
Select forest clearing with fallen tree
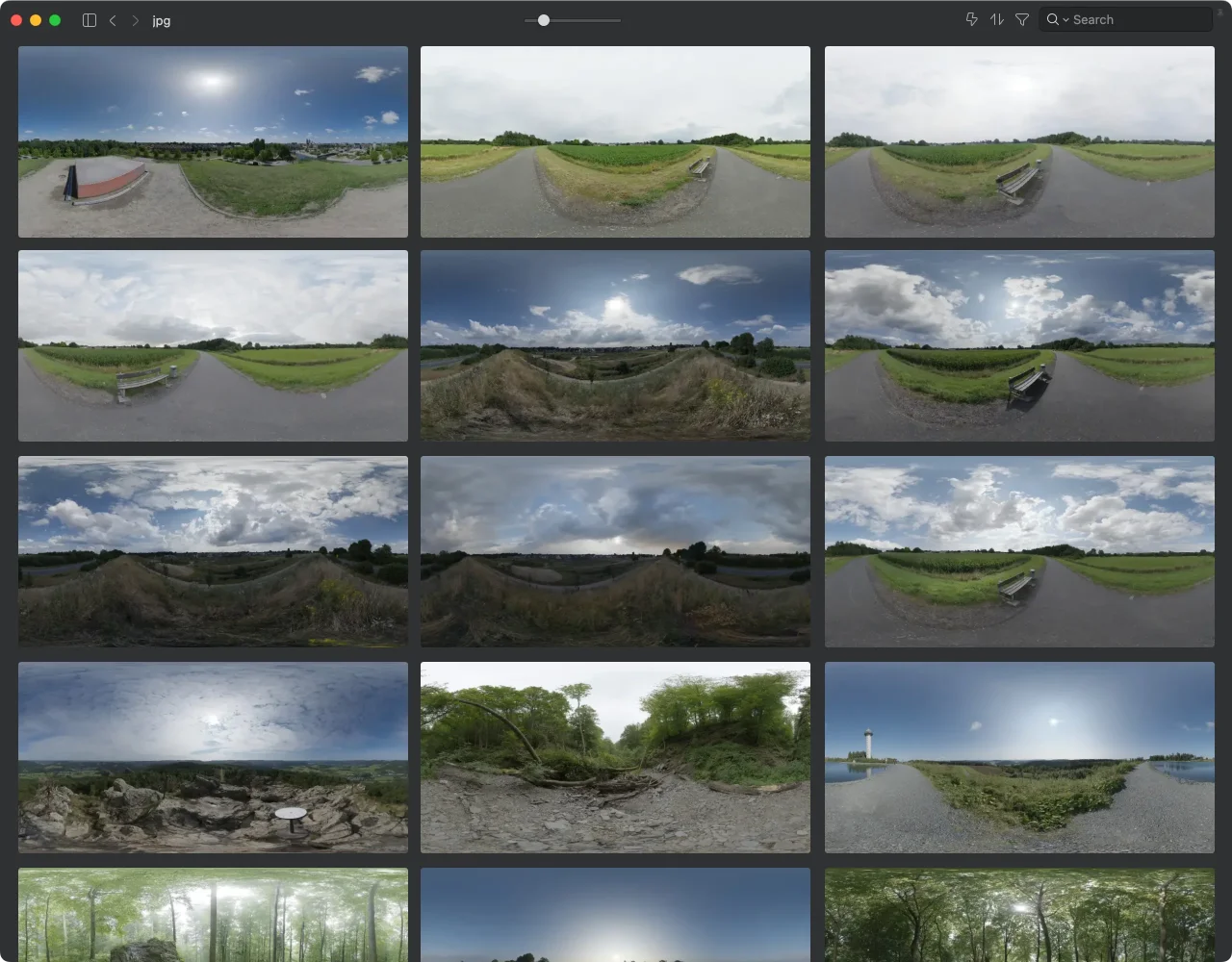tap(615, 757)
